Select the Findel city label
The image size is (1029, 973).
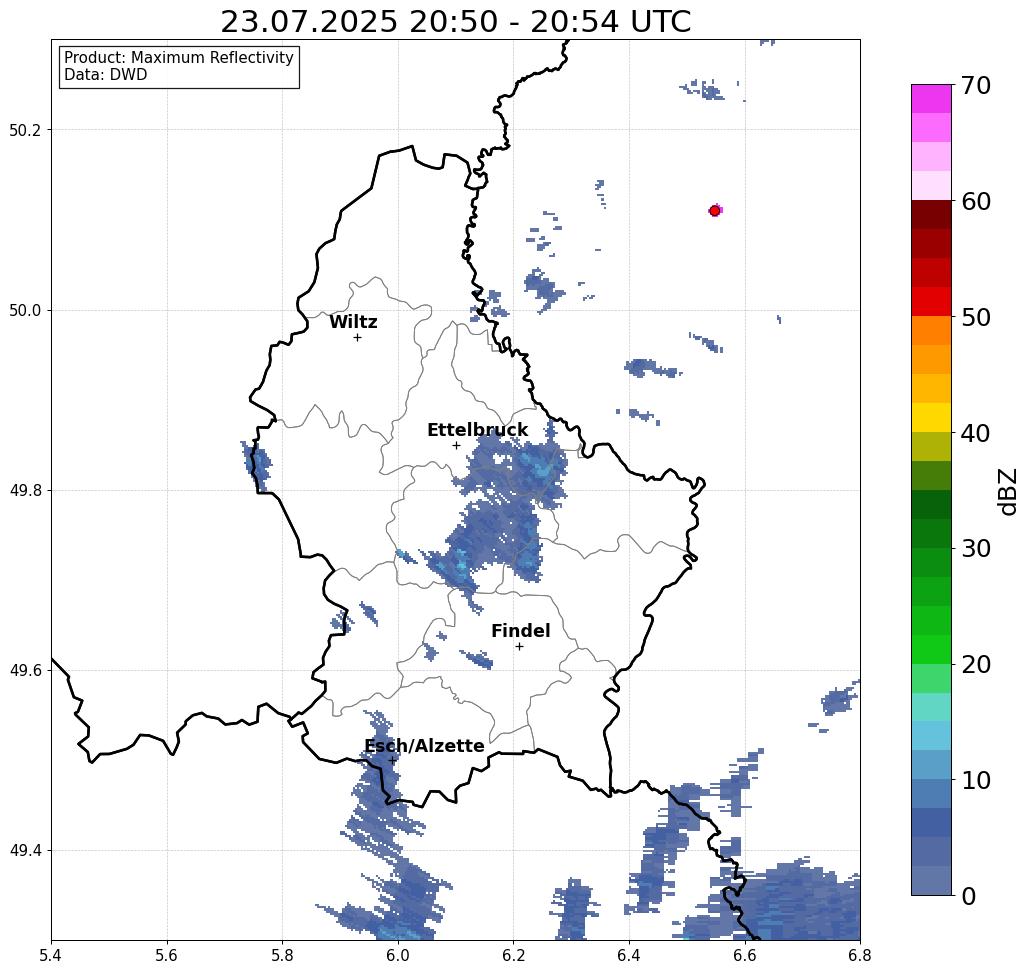tap(520, 631)
